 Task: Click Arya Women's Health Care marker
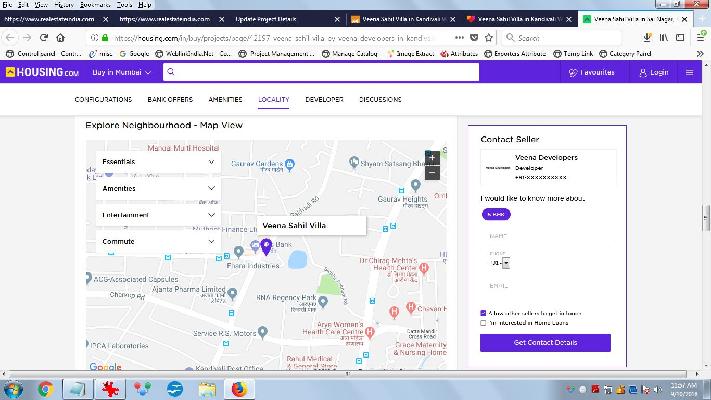pyautogui.click(x=370, y=332)
